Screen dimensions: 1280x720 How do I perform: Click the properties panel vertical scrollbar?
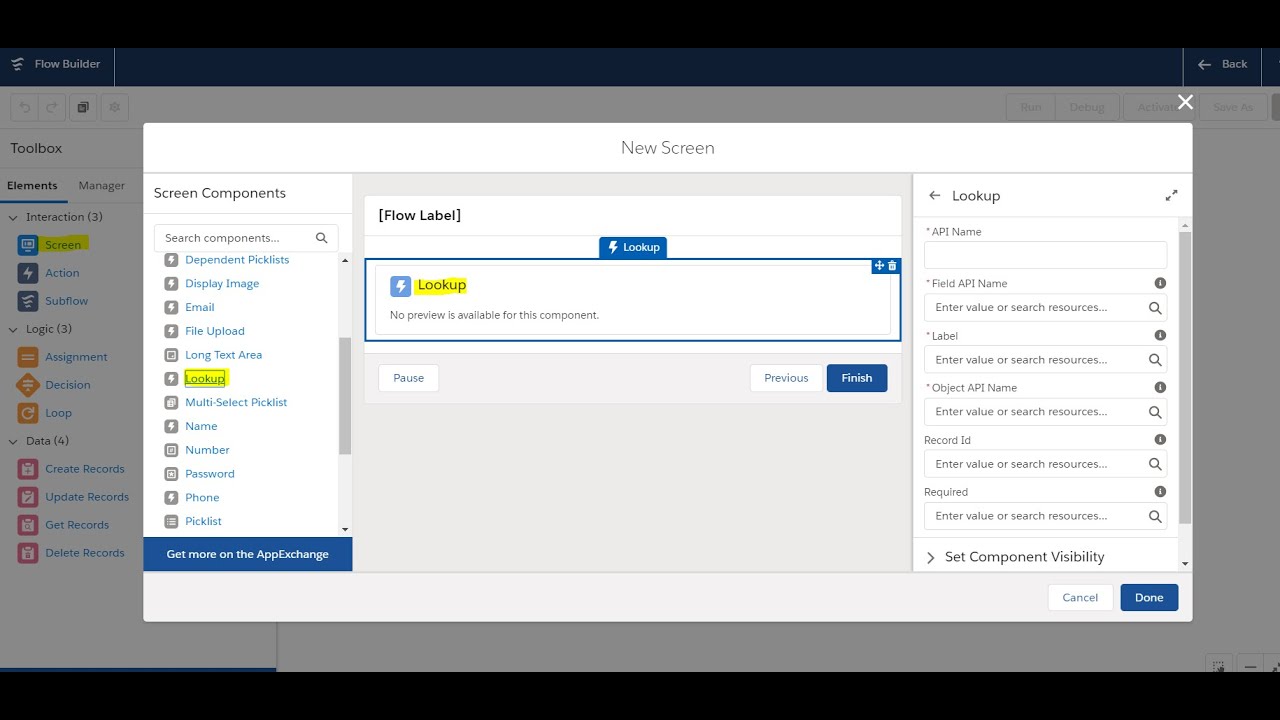(1185, 378)
